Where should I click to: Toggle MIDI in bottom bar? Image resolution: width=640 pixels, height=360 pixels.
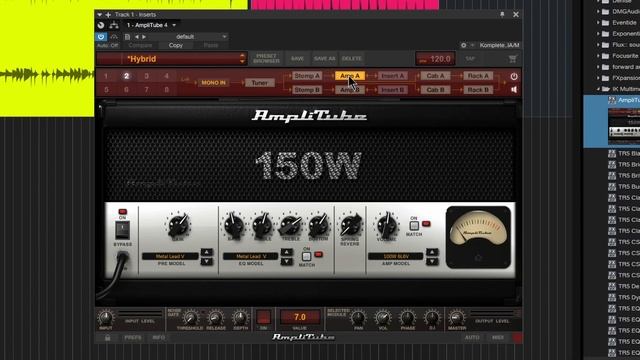pos(498,338)
